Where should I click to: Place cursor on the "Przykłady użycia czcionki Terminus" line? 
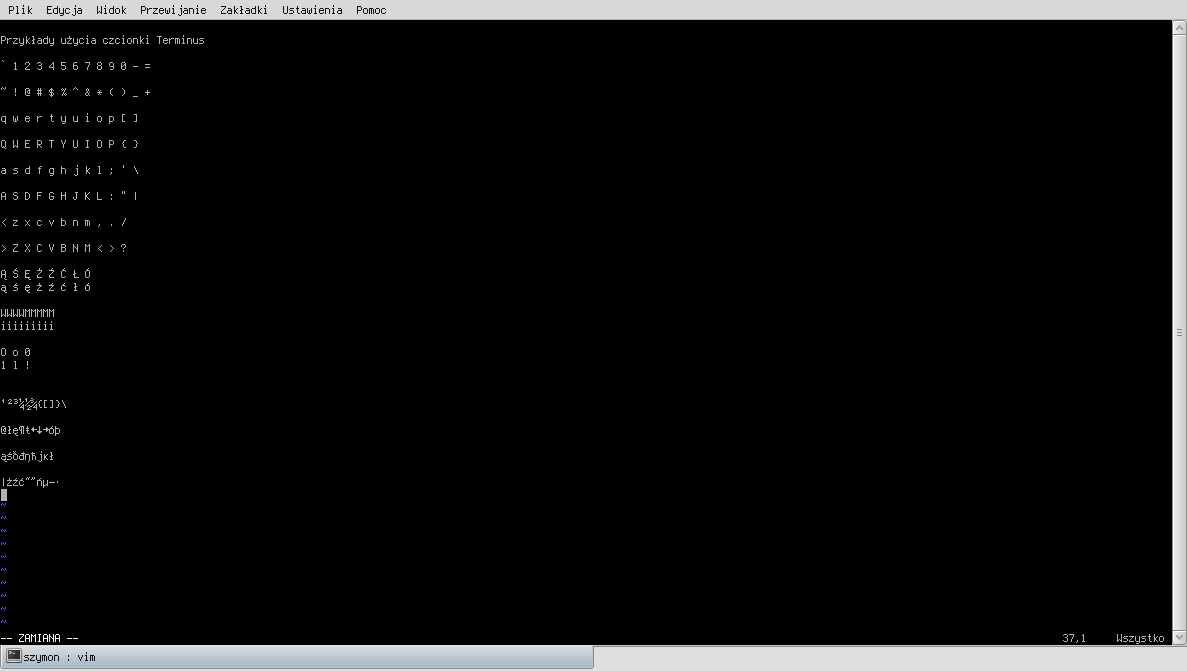coord(102,41)
